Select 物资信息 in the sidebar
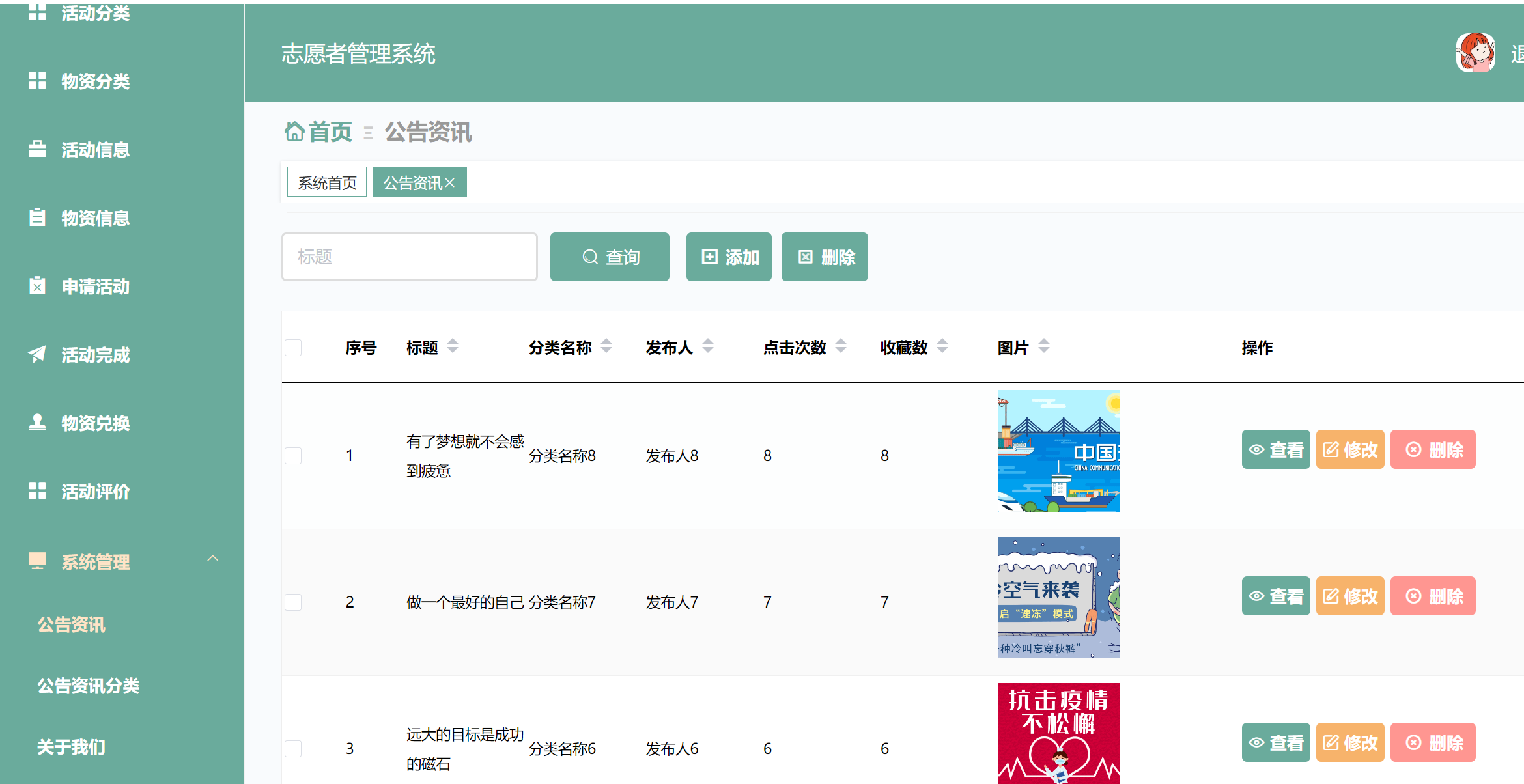The height and width of the screenshot is (784, 1524). click(95, 217)
